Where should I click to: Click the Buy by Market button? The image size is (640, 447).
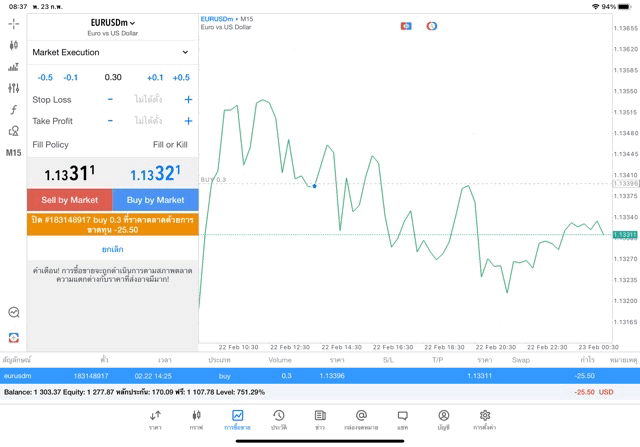click(156, 200)
